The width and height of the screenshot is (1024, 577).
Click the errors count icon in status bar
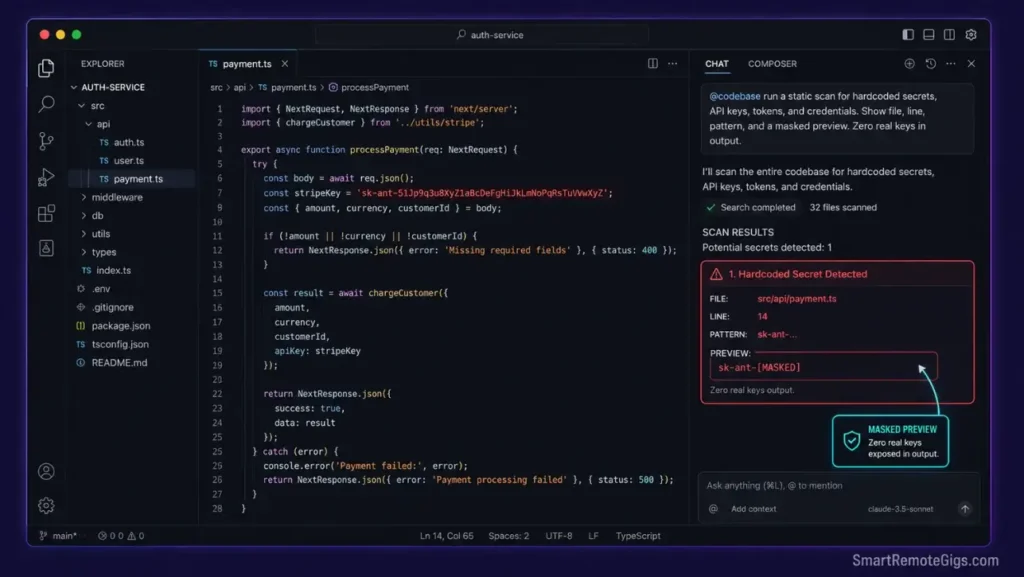102,536
